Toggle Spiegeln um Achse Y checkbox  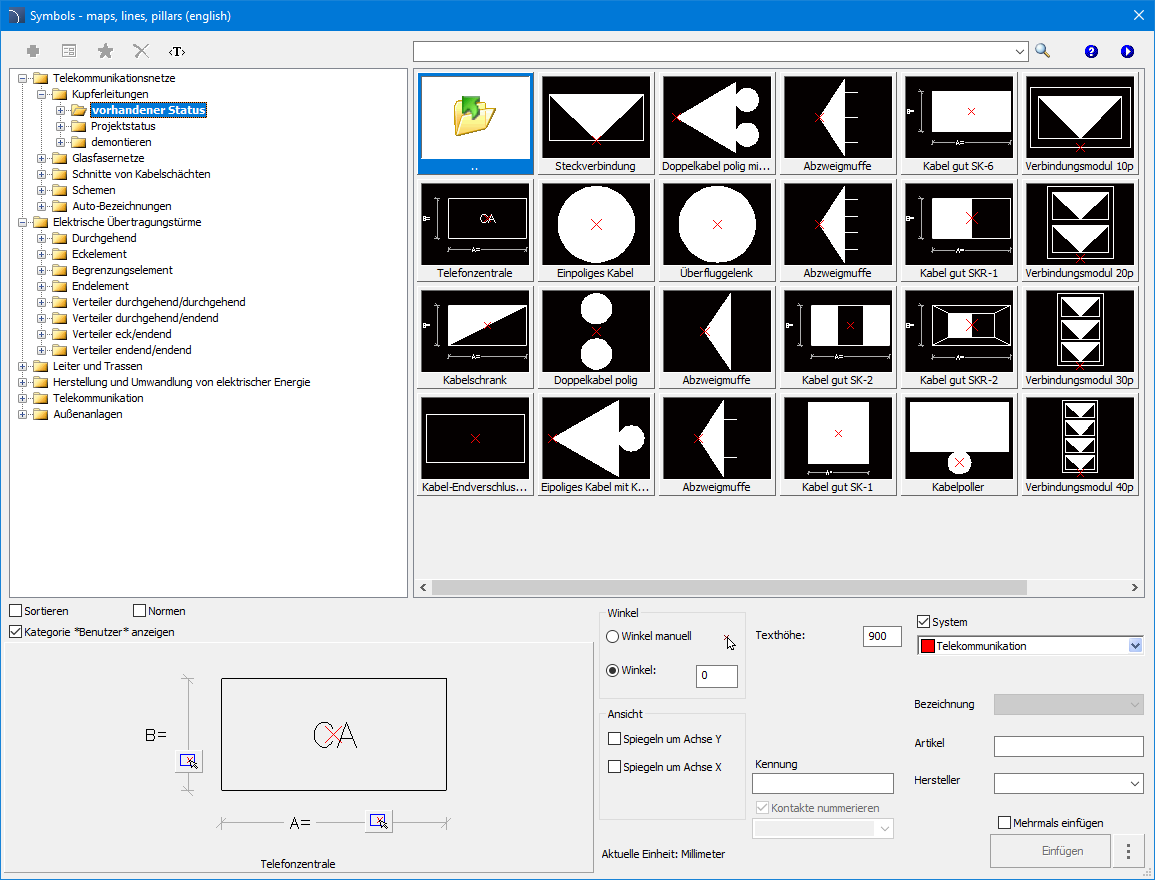pyautogui.click(x=615, y=739)
